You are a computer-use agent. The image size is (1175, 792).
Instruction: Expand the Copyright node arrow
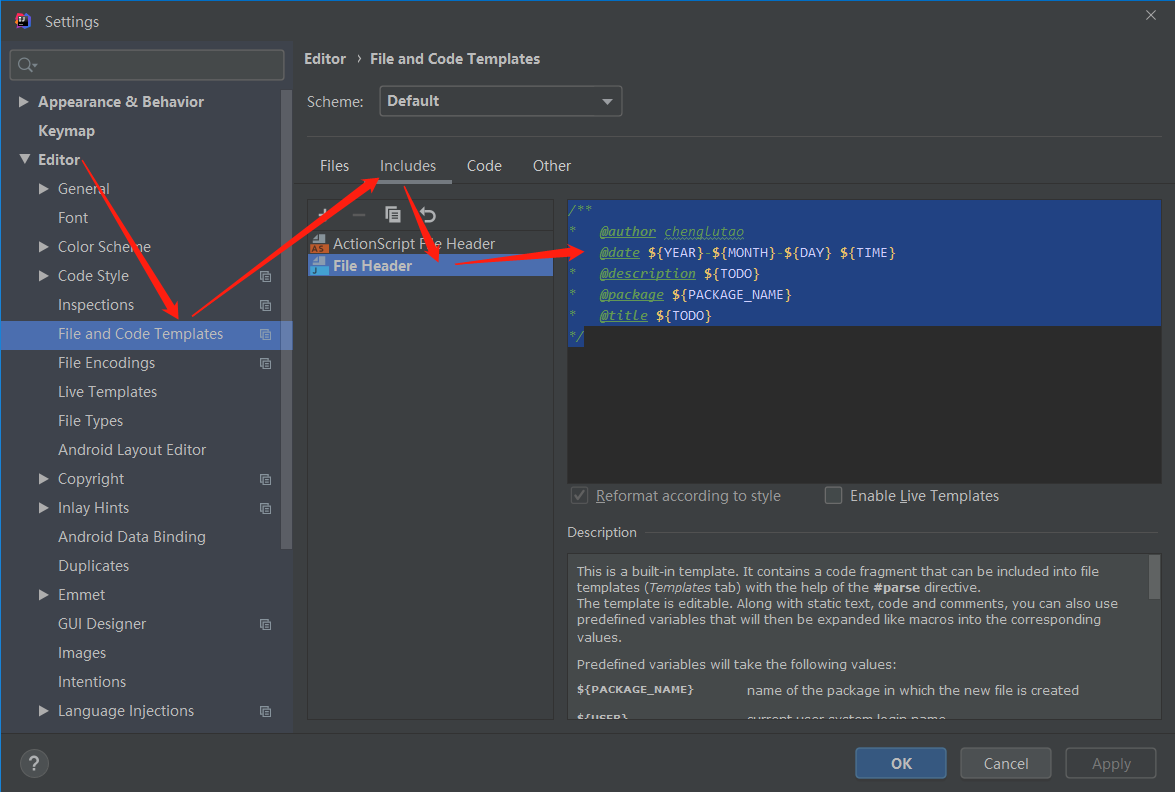tap(43, 479)
